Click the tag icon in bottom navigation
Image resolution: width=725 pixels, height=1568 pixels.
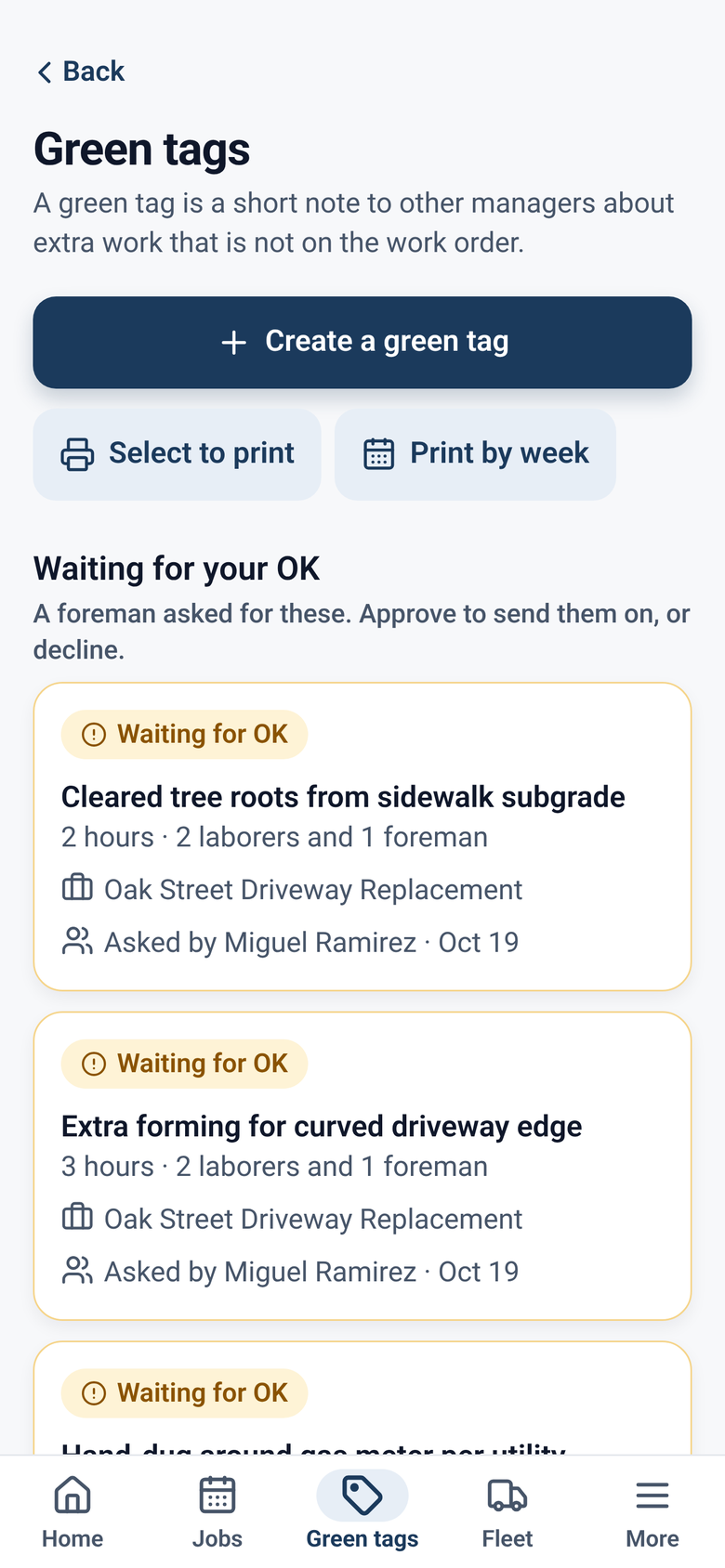click(362, 1496)
